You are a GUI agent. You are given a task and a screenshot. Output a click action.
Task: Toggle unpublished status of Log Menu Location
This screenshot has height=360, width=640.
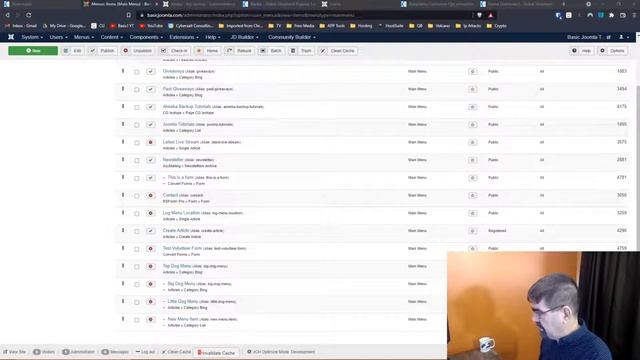pos(151,213)
